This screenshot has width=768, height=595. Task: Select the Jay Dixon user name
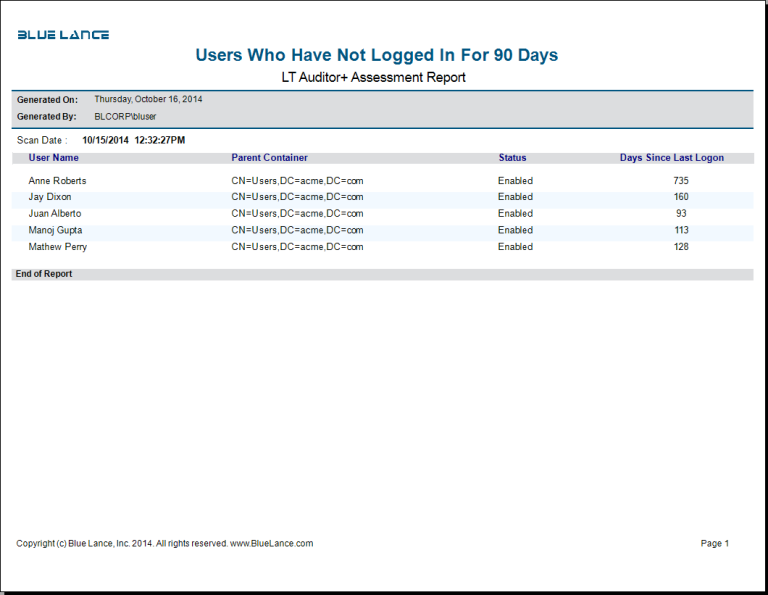click(x=49, y=197)
